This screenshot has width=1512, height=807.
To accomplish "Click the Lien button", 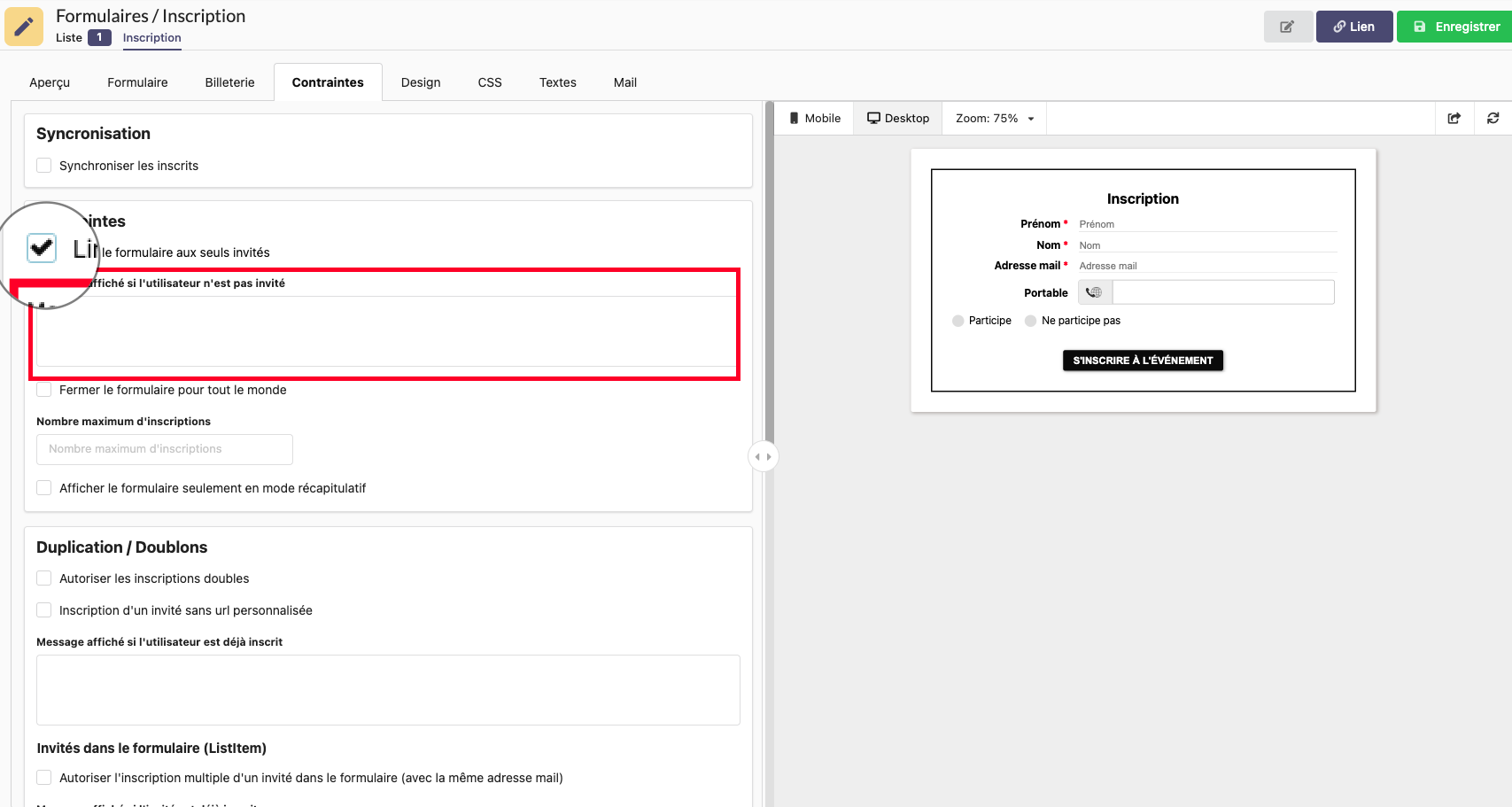I will (x=1353, y=27).
